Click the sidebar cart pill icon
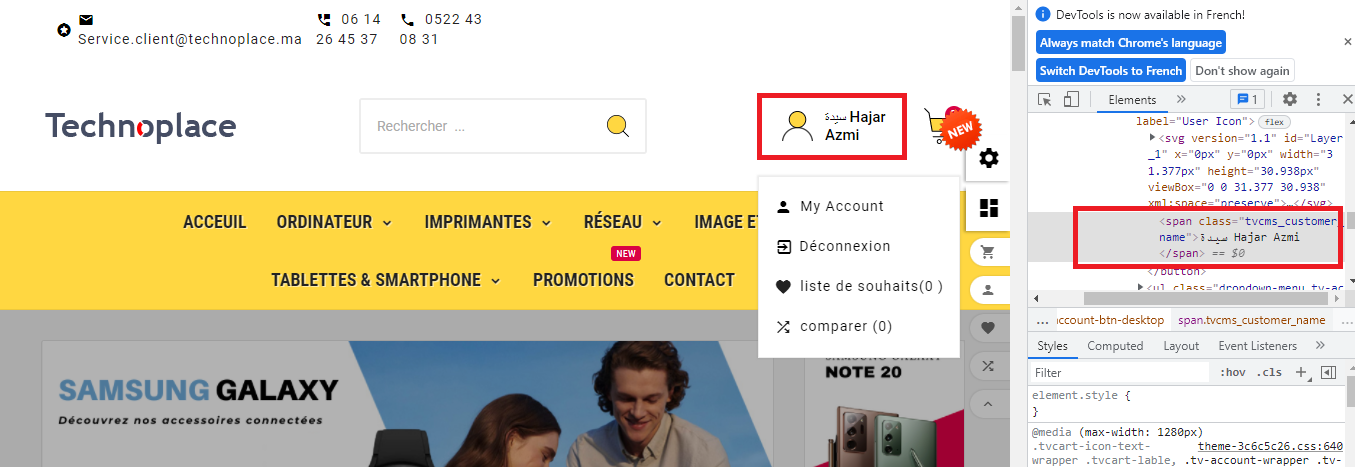This screenshot has height=467, width=1355. coord(988,252)
